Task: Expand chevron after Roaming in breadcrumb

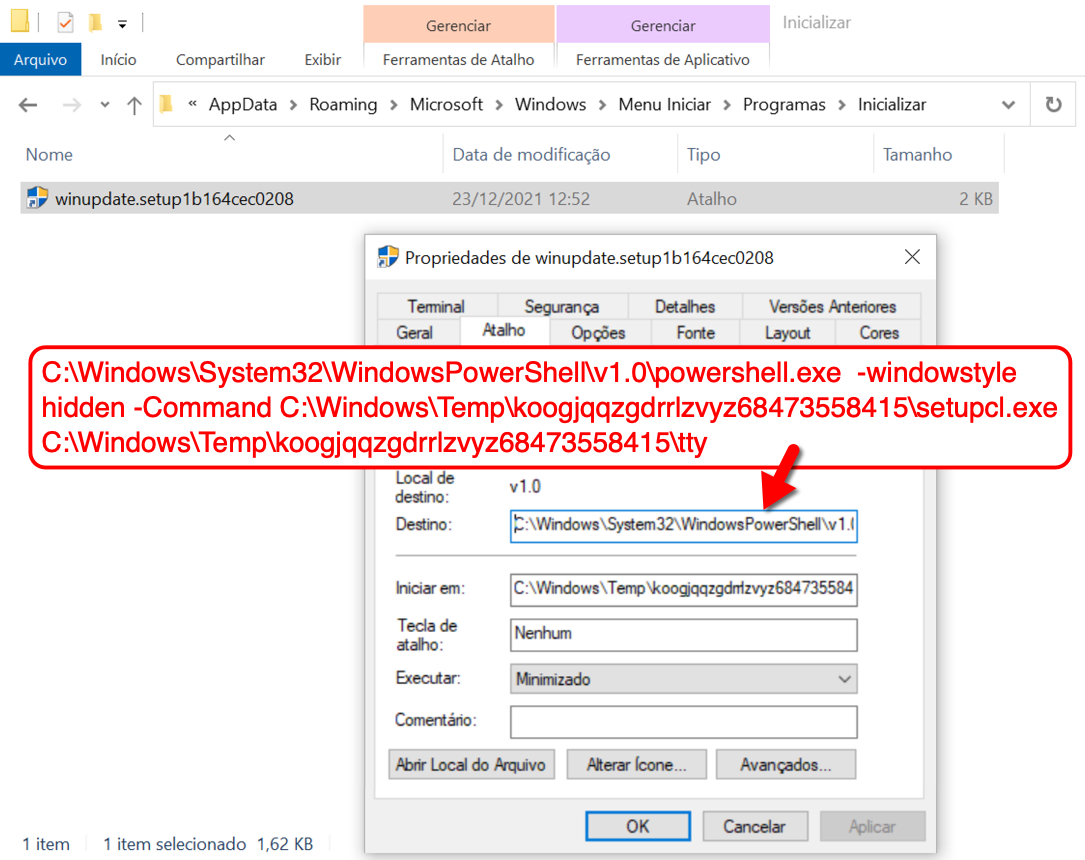Action: (394, 105)
